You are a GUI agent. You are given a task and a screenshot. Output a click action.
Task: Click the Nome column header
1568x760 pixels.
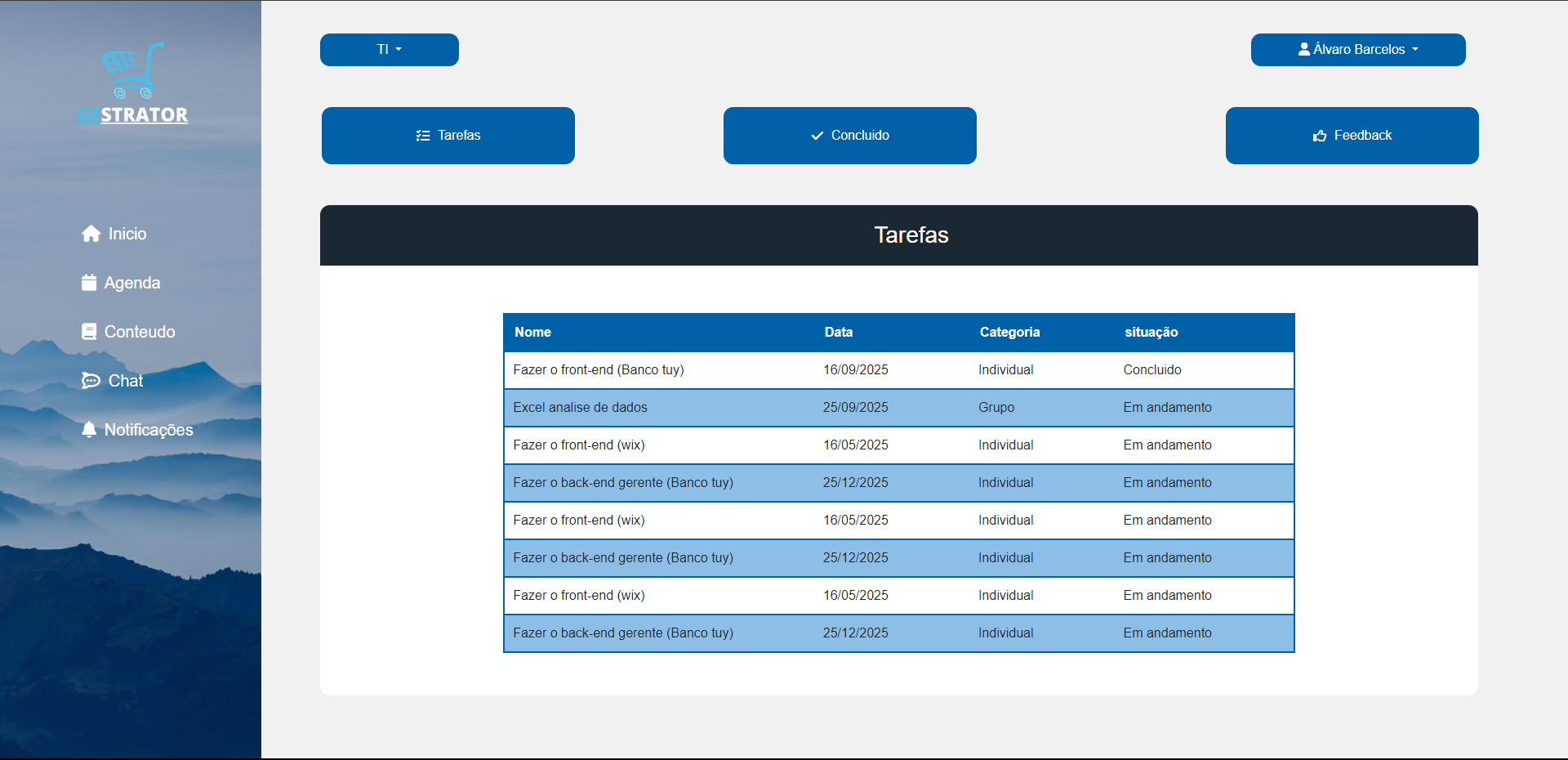click(532, 333)
